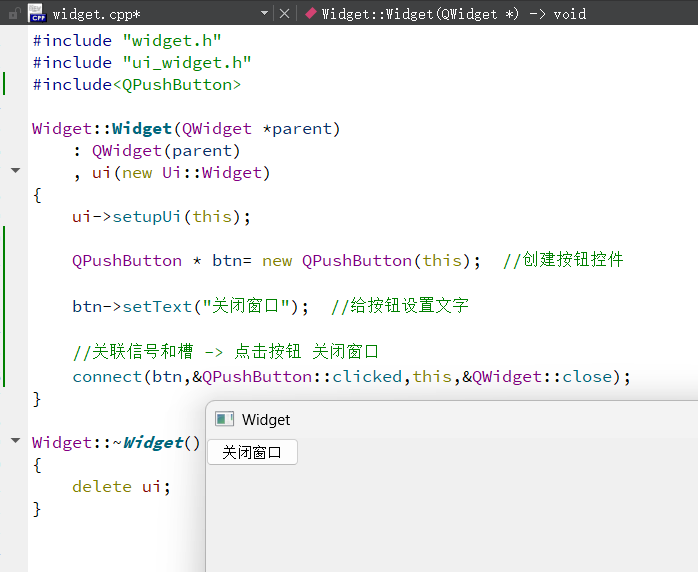Click the //给按钮设置文字 comment

(400, 306)
